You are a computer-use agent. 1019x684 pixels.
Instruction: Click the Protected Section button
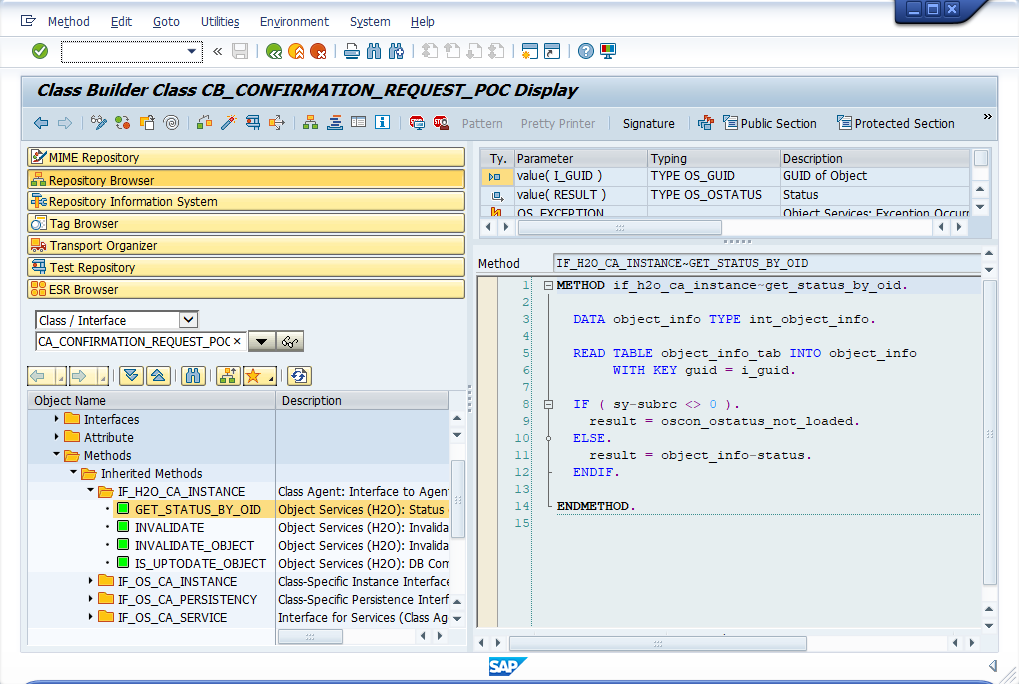coord(896,123)
